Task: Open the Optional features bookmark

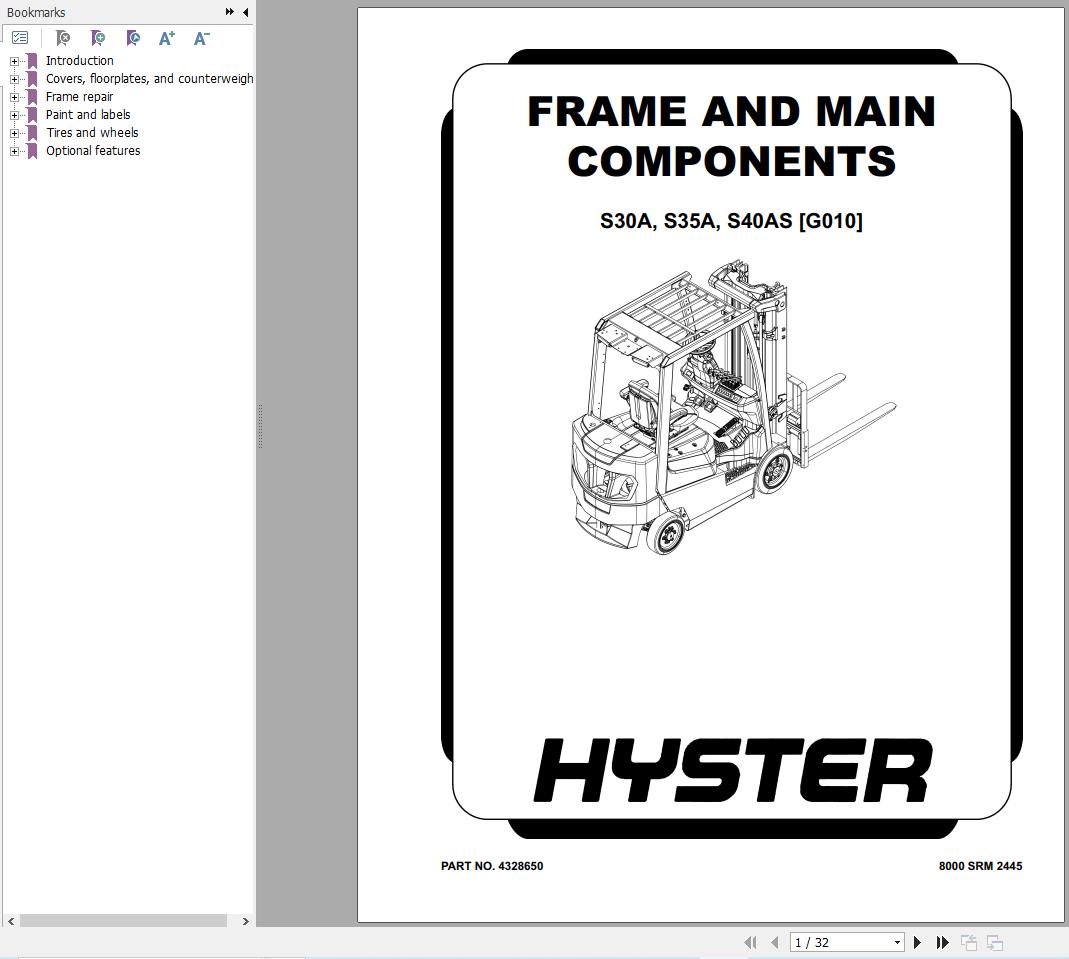Action: tap(93, 151)
